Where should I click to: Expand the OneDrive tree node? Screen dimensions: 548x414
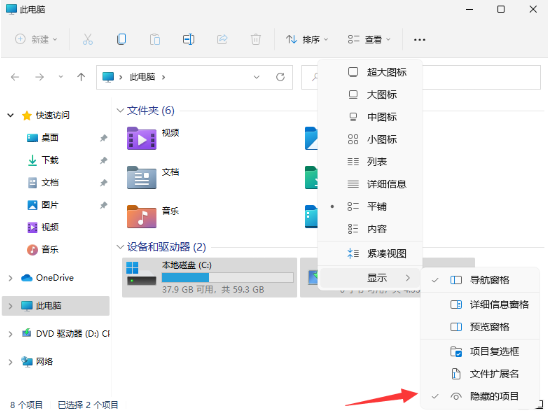pyautogui.click(x=10, y=278)
